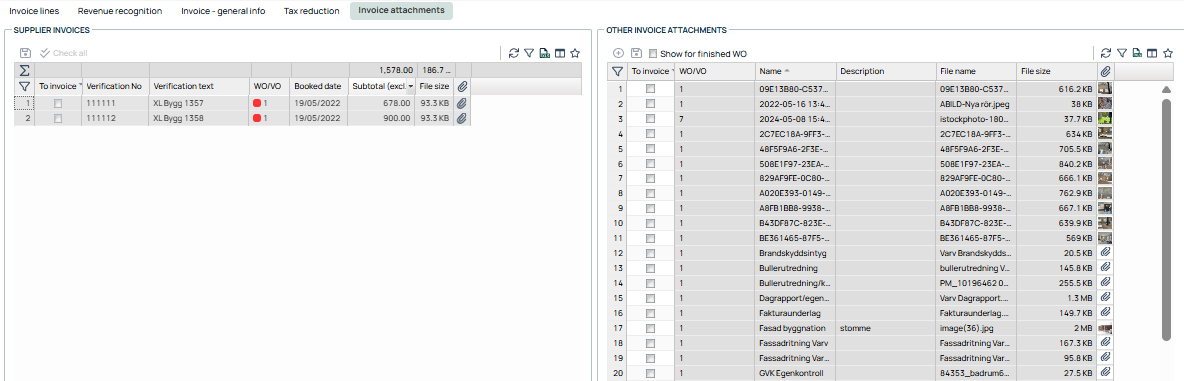Switch to Invoice lines tab
1184x381 pixels.
33,11
